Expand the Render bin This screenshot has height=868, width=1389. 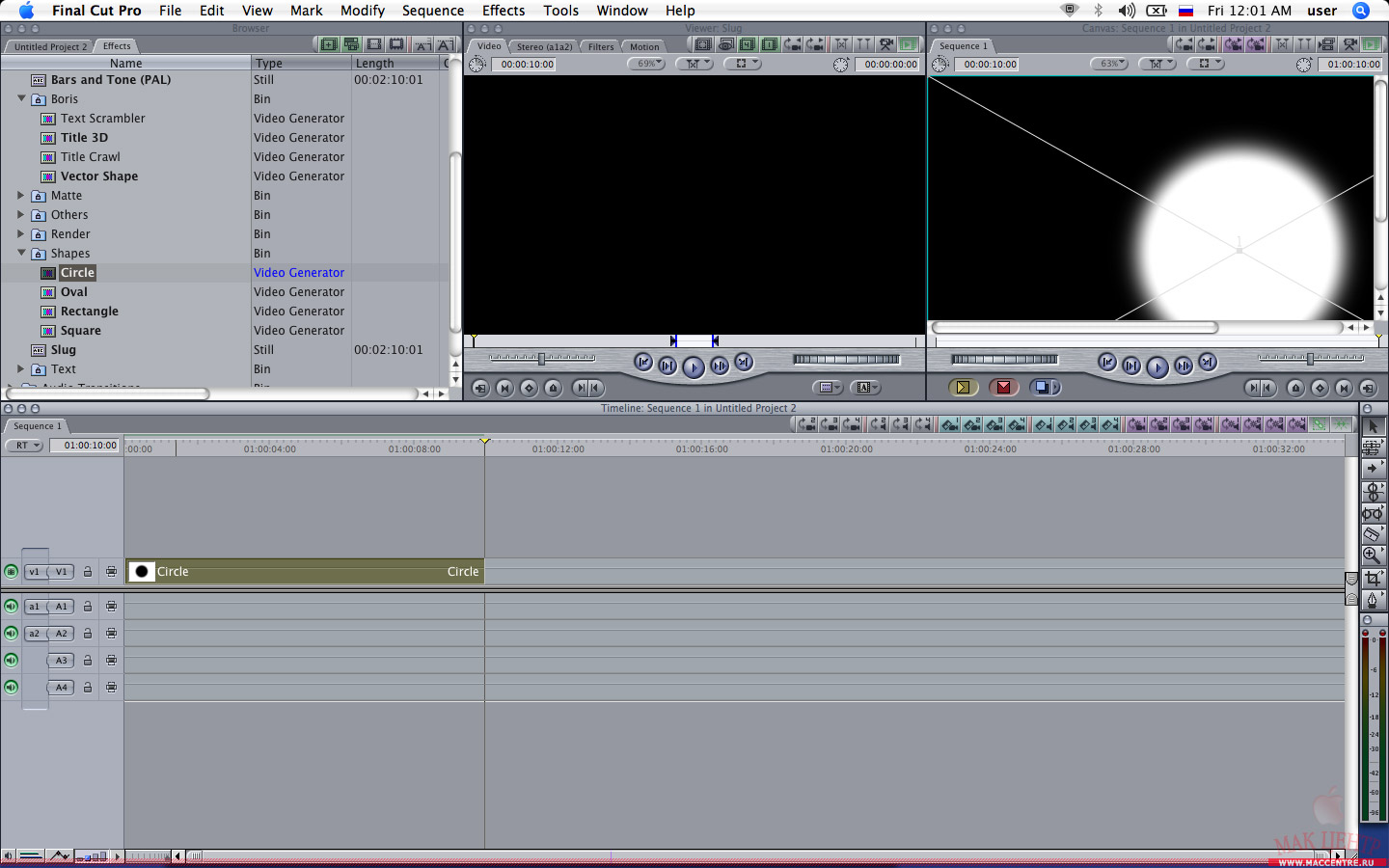[x=21, y=233]
